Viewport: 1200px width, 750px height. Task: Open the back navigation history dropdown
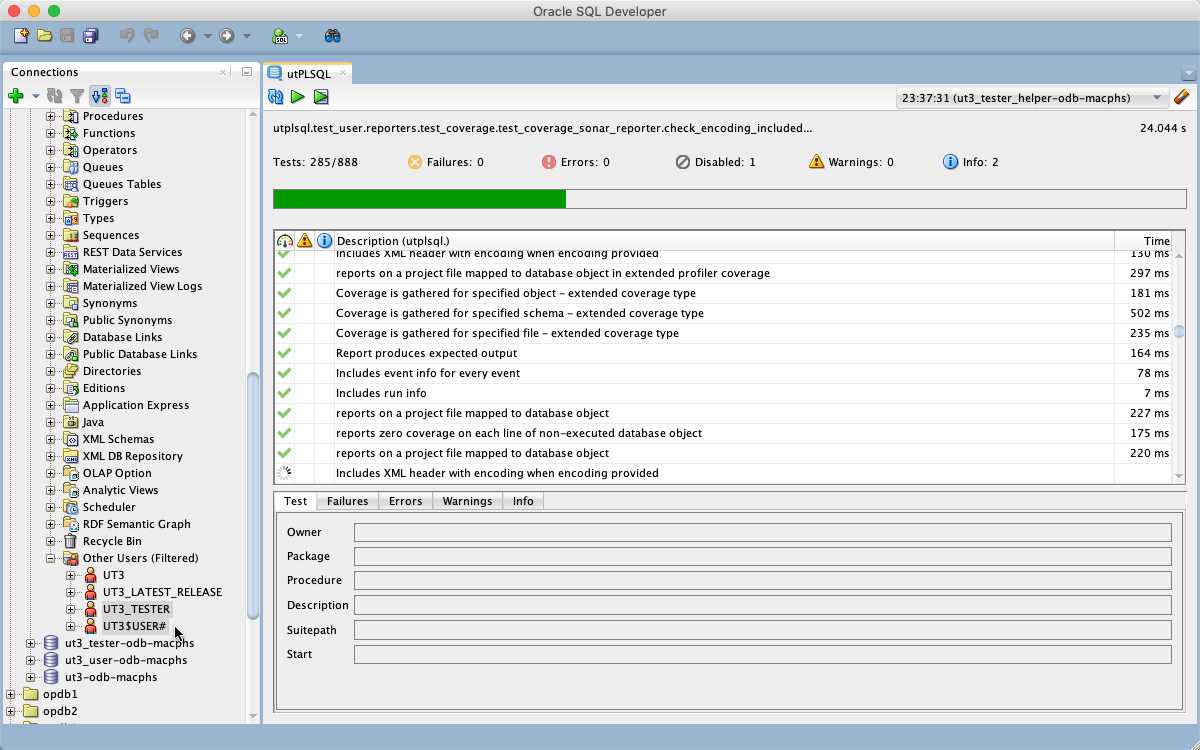tap(207, 36)
